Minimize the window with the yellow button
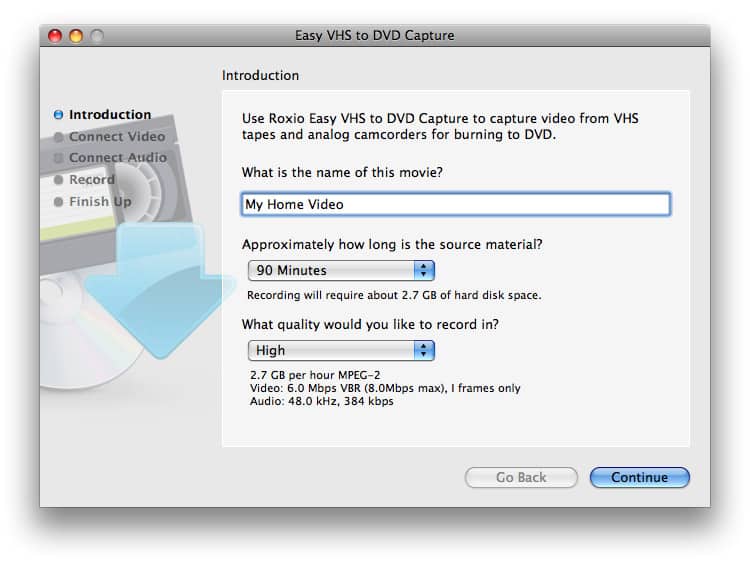The image size is (750, 562). (x=76, y=36)
